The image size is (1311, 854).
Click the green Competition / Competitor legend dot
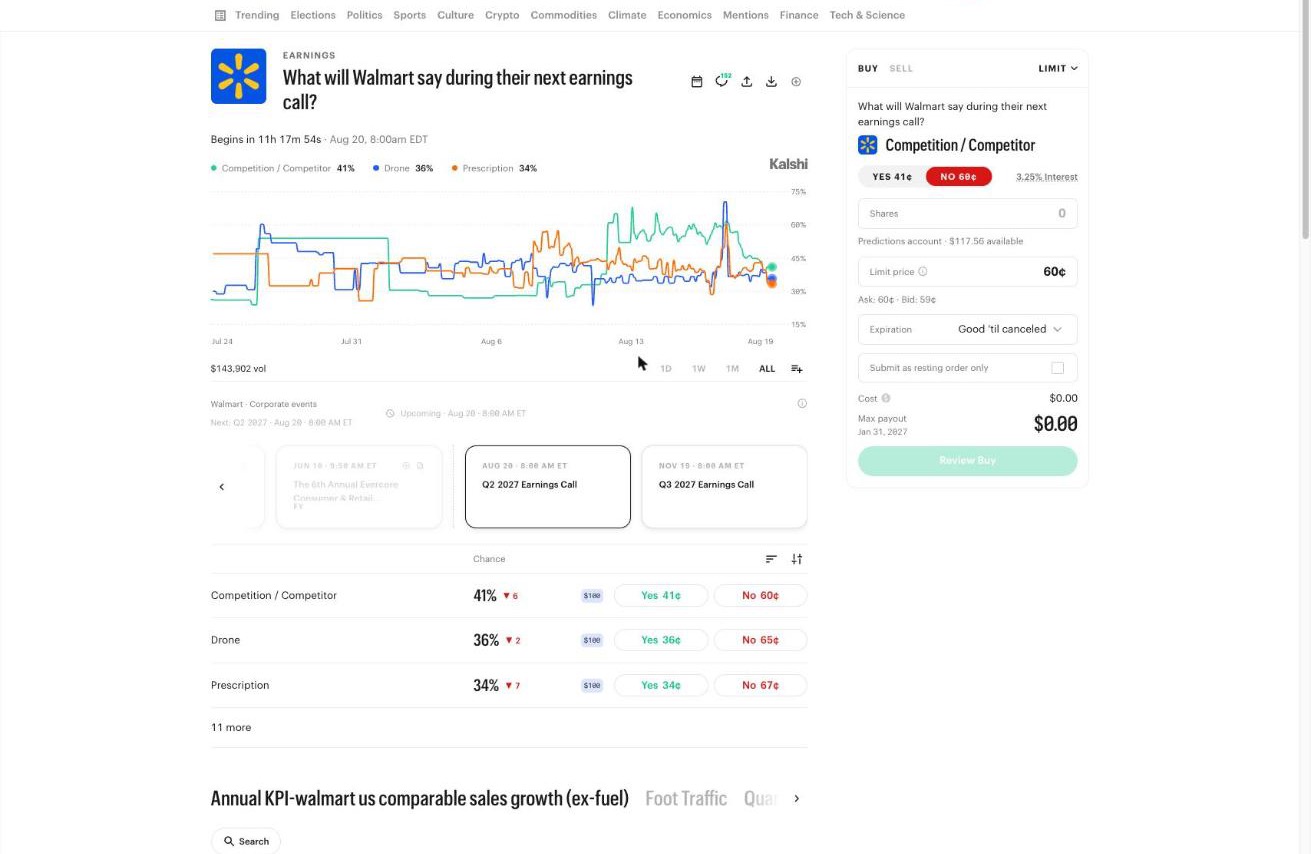[214, 169]
